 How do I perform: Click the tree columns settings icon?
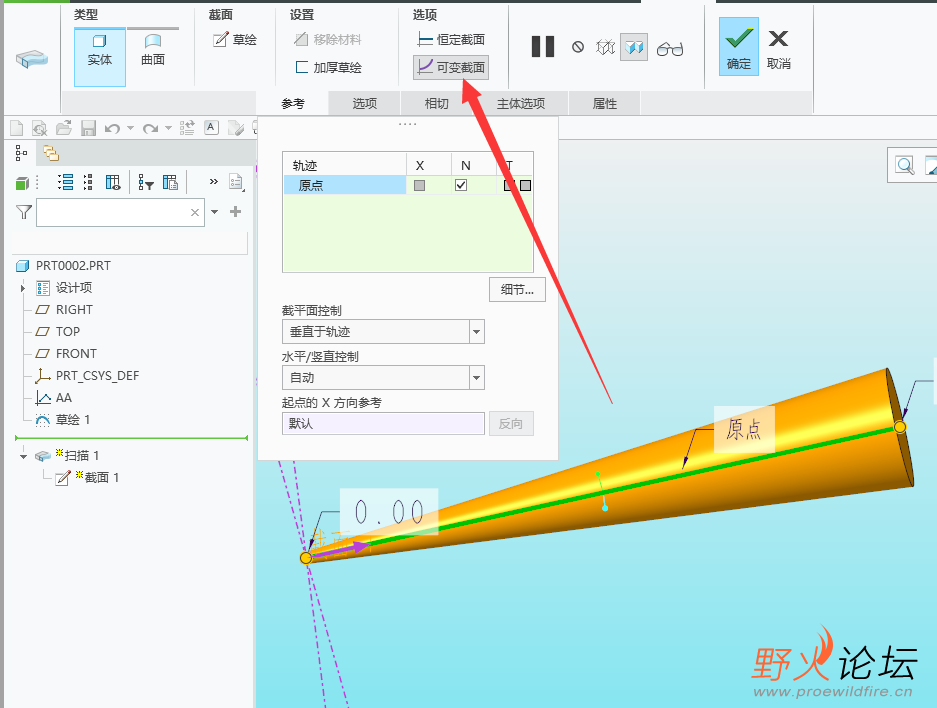tap(170, 182)
